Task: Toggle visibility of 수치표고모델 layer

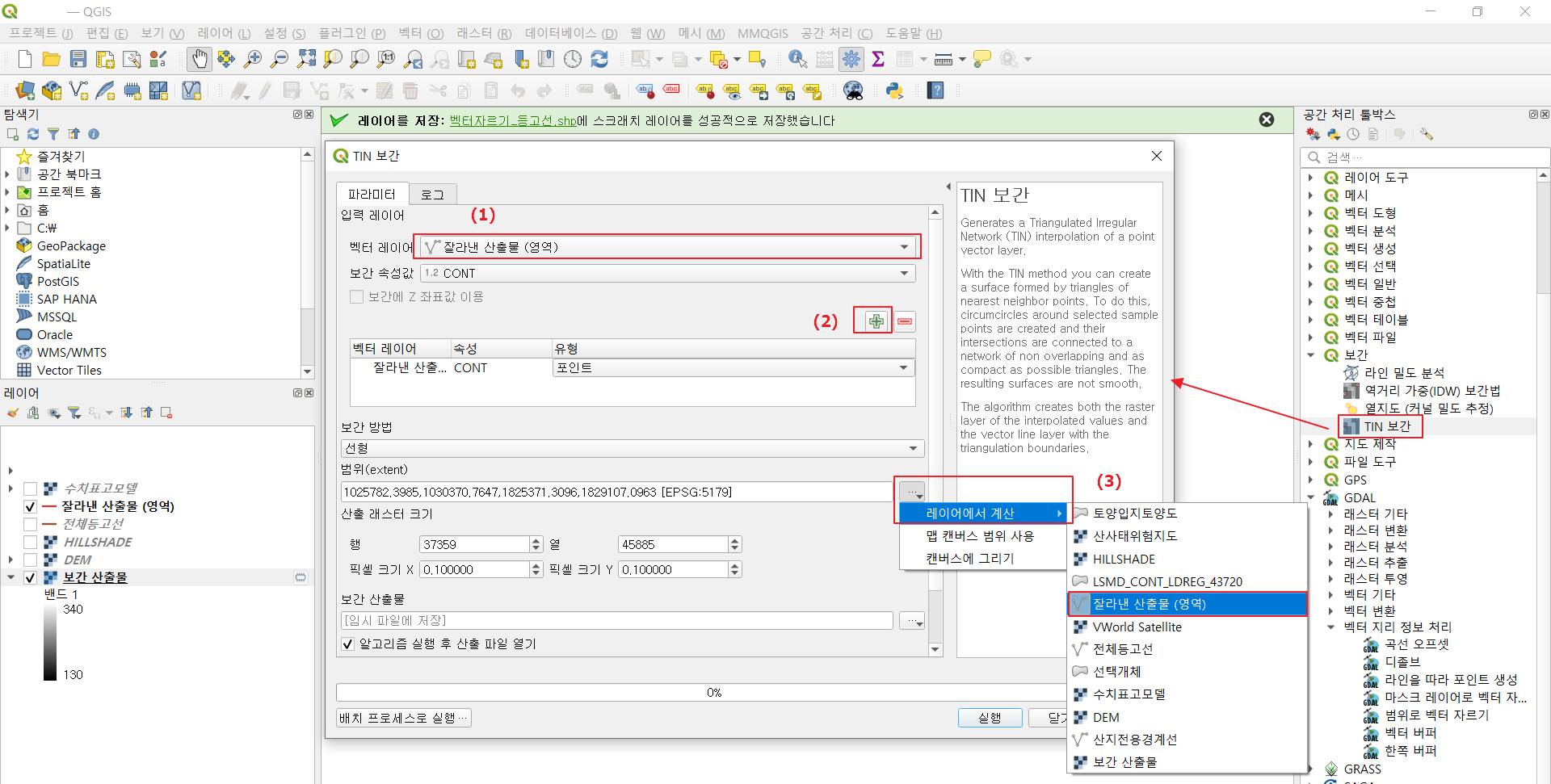Action: (x=30, y=488)
